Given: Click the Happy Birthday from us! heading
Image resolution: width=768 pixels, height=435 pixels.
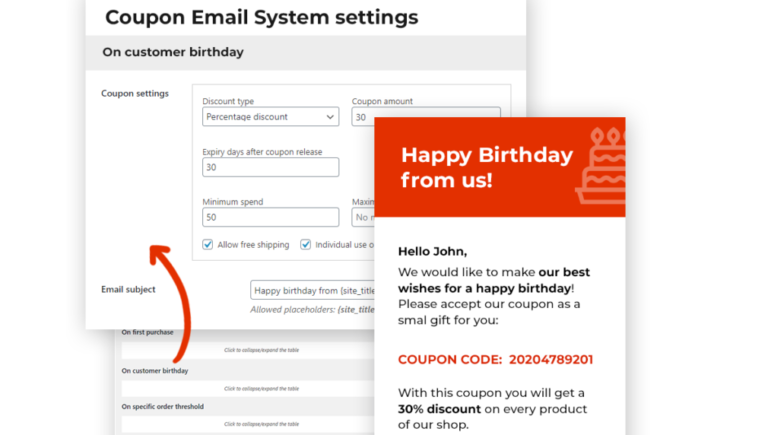Looking at the screenshot, I should tap(486, 167).
